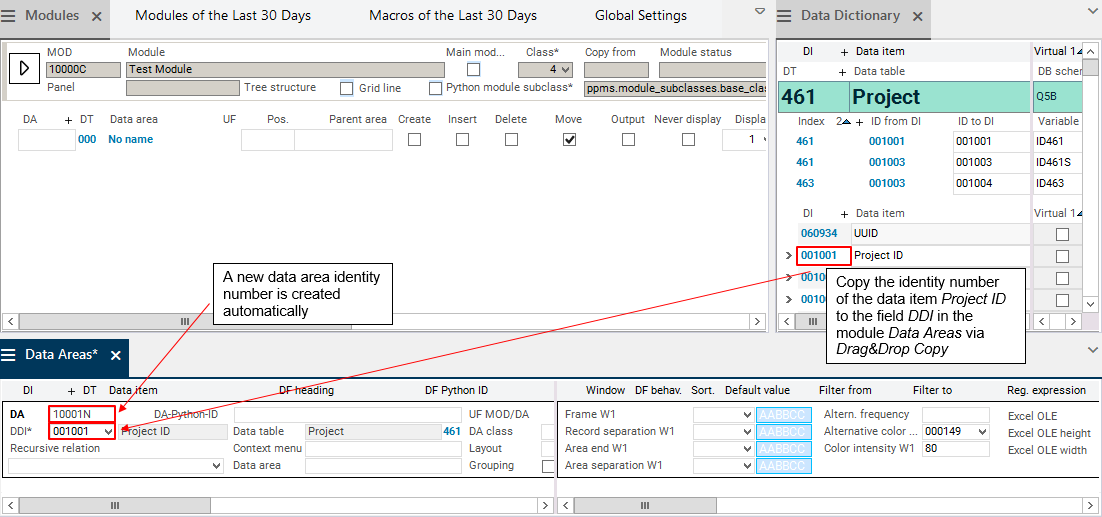Click the sort arrow beside Index column
This screenshot has height=517, width=1102.
click(846, 121)
